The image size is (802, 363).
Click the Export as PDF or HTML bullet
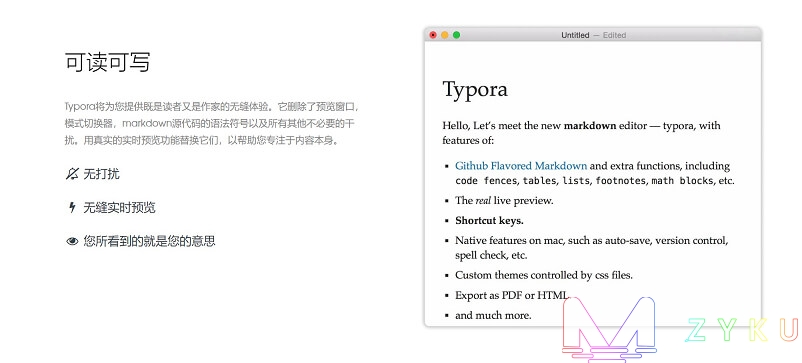(x=512, y=295)
